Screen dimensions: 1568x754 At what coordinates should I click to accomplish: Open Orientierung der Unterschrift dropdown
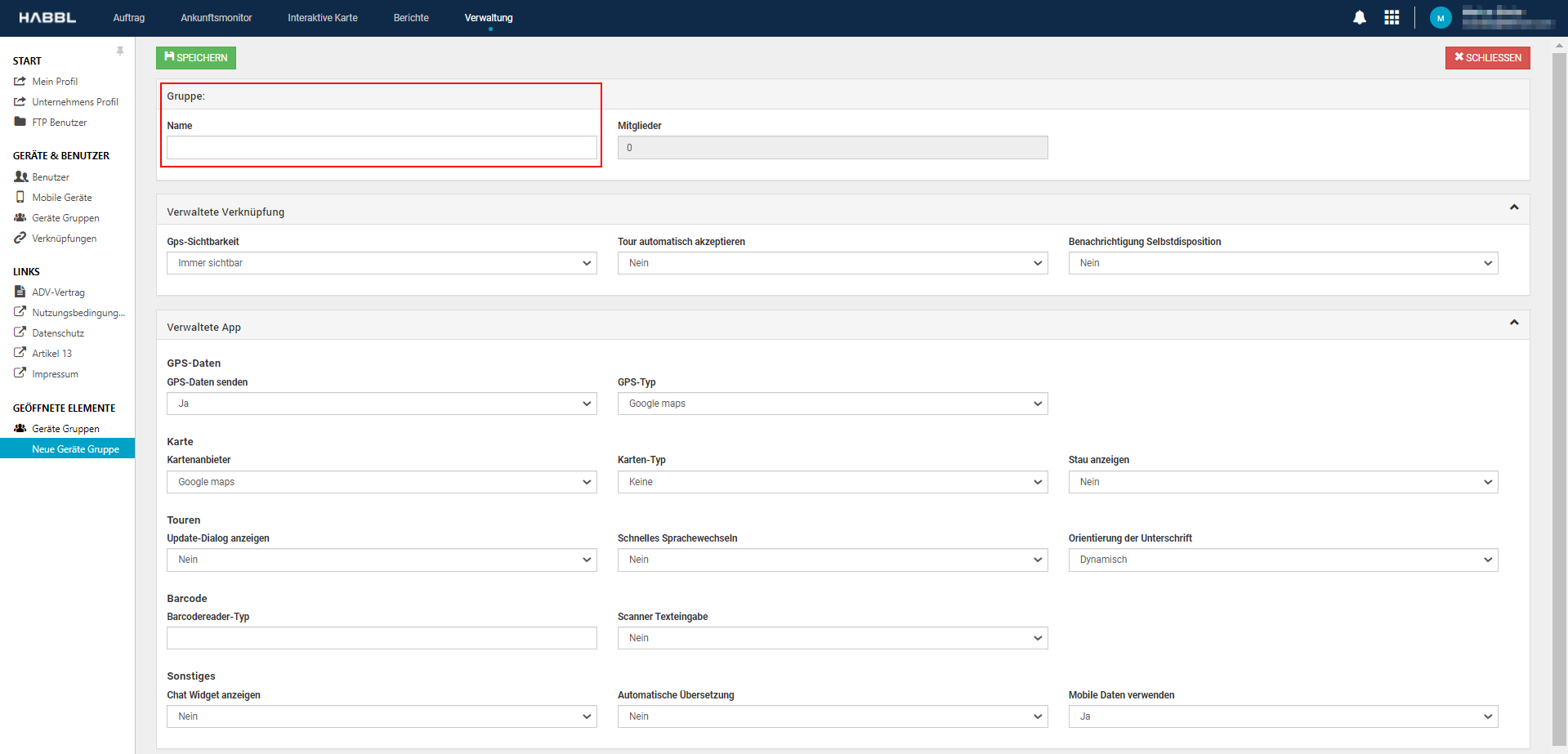coord(1282,560)
